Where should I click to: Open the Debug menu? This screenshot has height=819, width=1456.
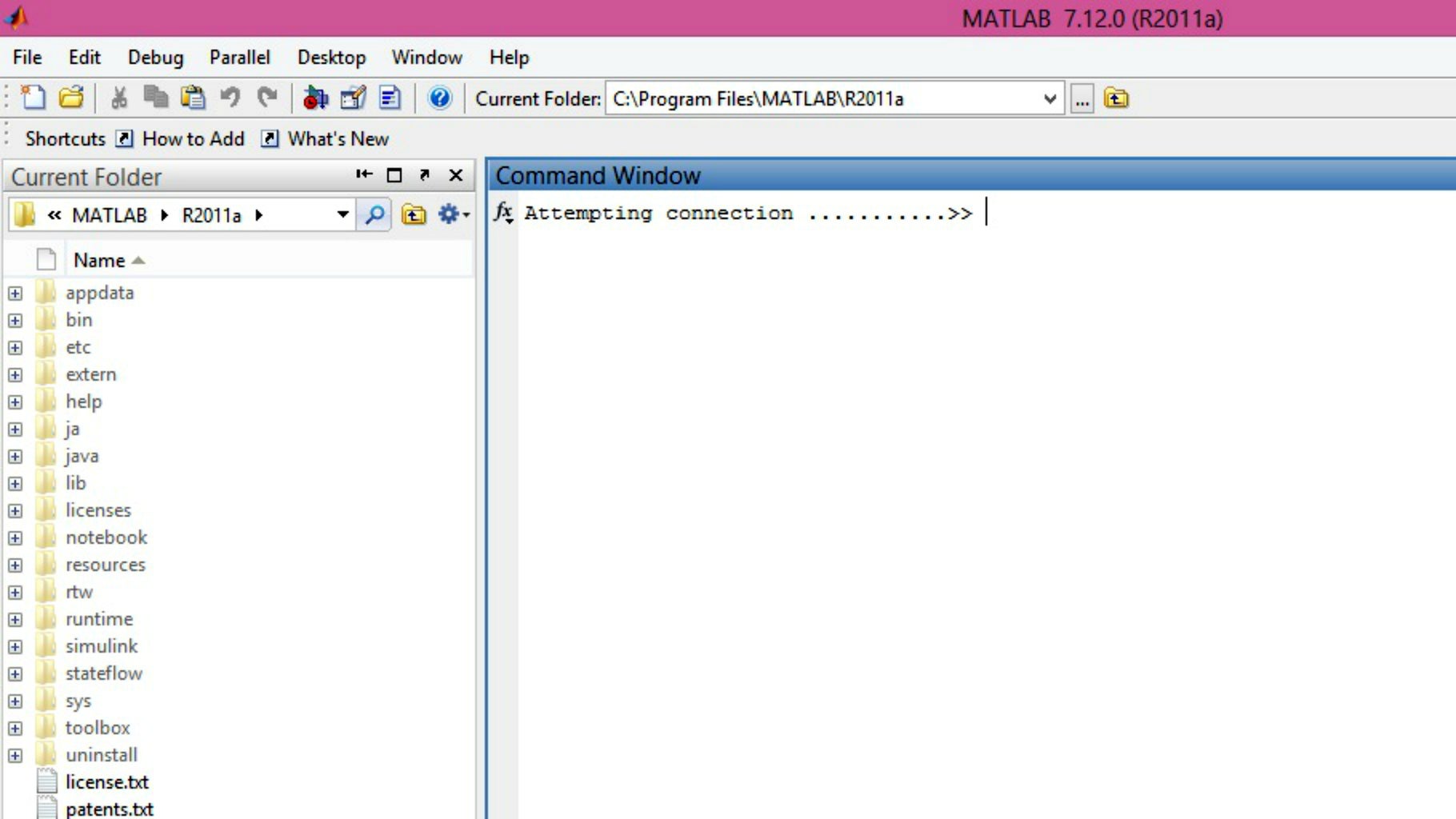(155, 57)
